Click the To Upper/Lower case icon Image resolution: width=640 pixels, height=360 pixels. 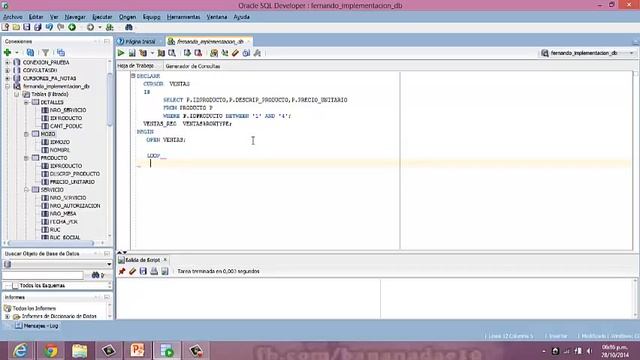pyautogui.click(x=224, y=53)
